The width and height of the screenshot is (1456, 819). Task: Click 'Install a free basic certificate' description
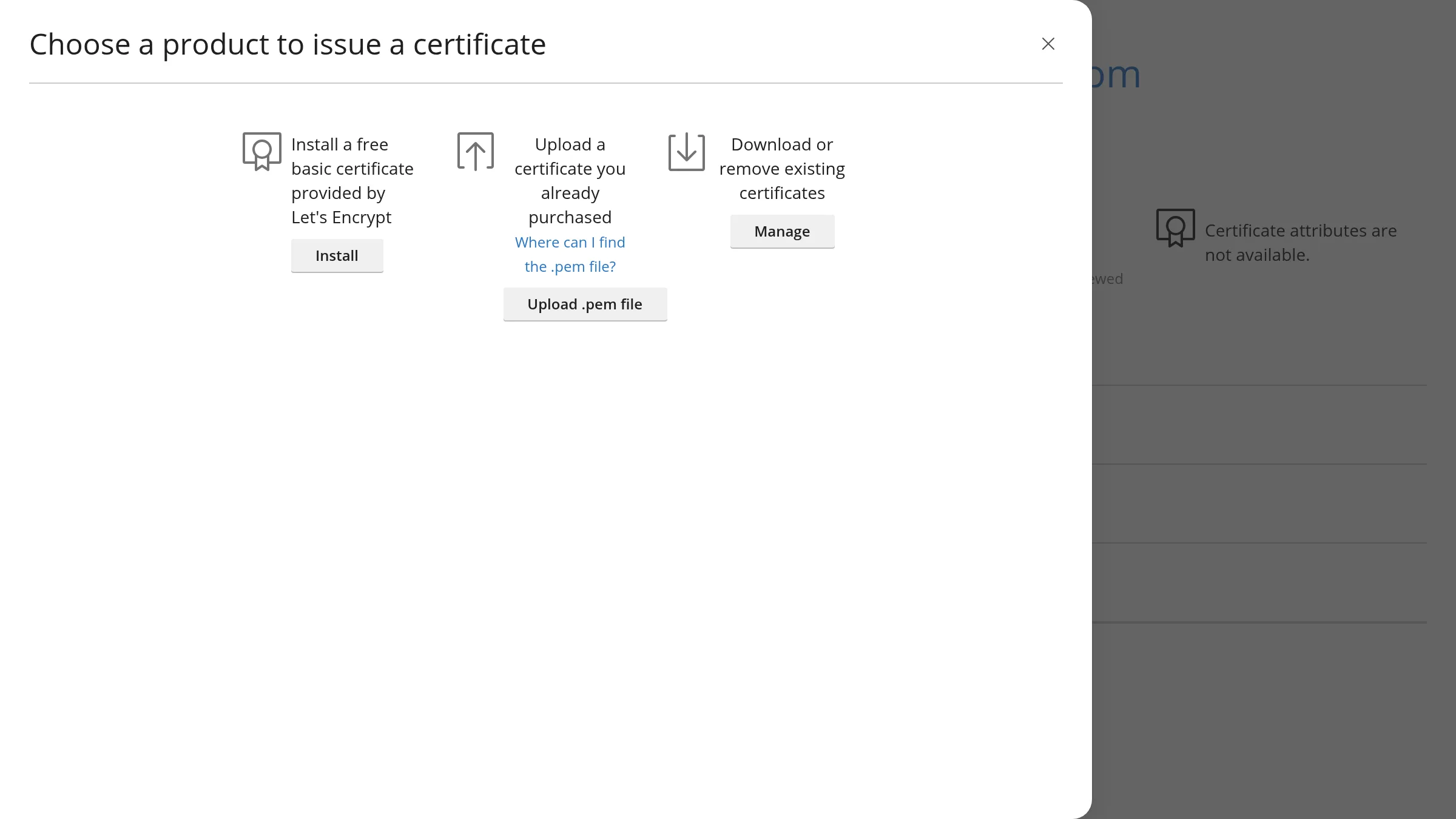click(x=352, y=181)
